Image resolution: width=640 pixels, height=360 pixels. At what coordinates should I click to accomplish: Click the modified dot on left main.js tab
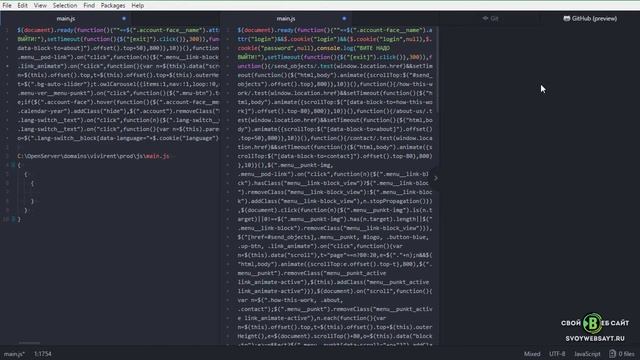point(124,18)
